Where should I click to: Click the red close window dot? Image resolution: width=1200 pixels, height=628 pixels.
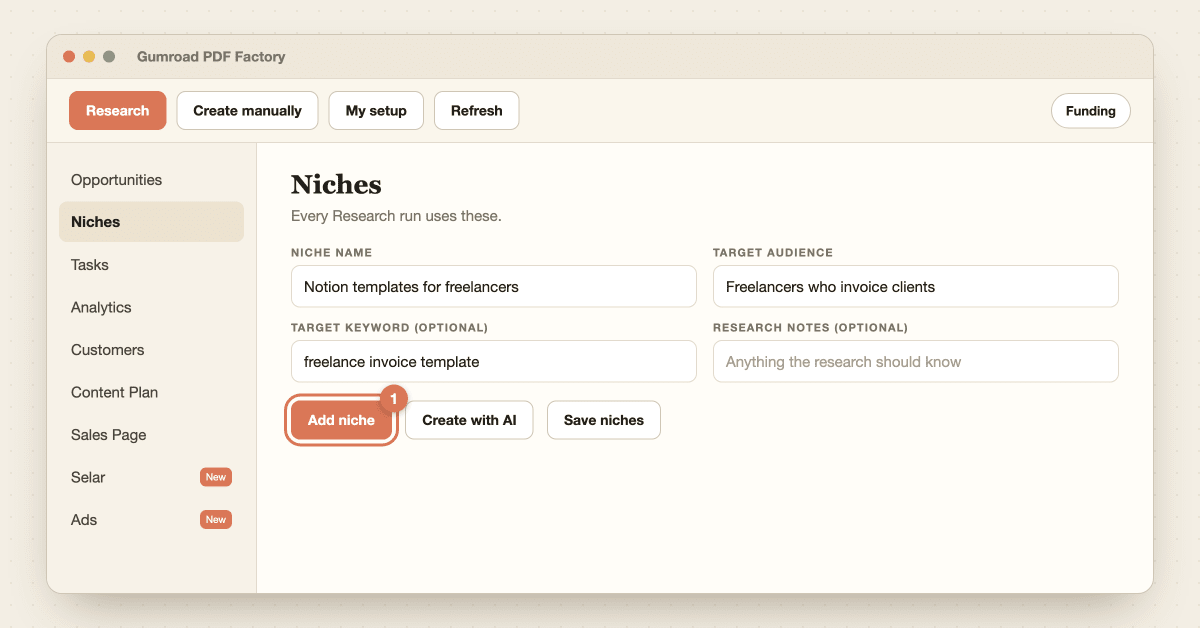(x=69, y=57)
